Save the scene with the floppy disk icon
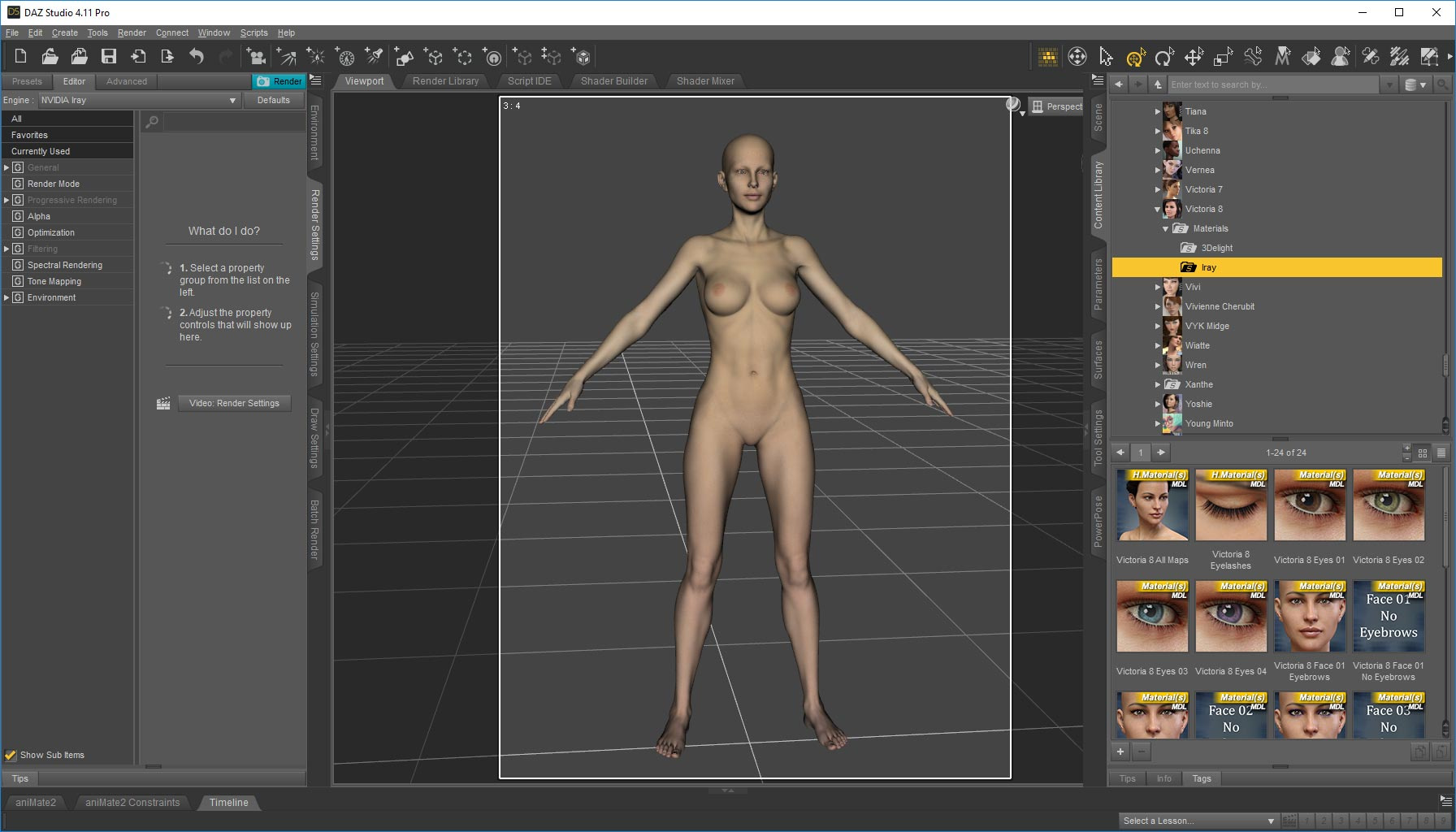The height and width of the screenshot is (832, 1456). tap(109, 56)
